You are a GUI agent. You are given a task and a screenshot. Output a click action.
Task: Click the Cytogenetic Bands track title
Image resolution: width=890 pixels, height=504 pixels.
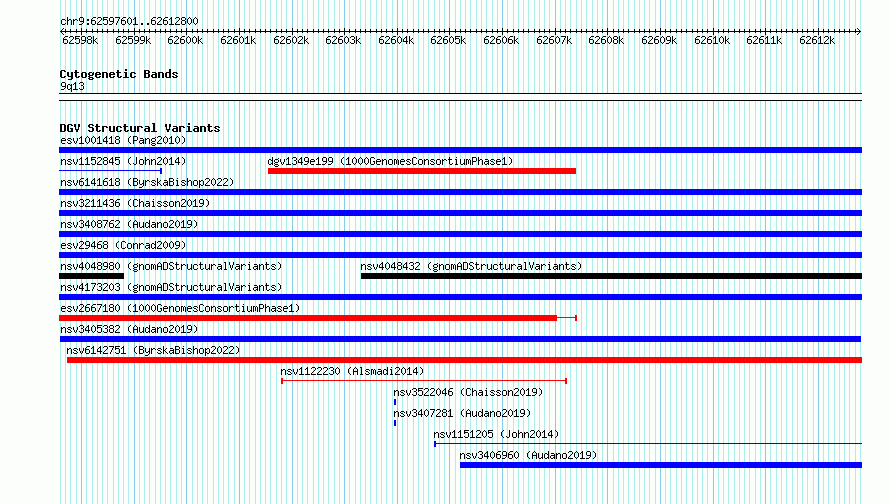[119, 74]
